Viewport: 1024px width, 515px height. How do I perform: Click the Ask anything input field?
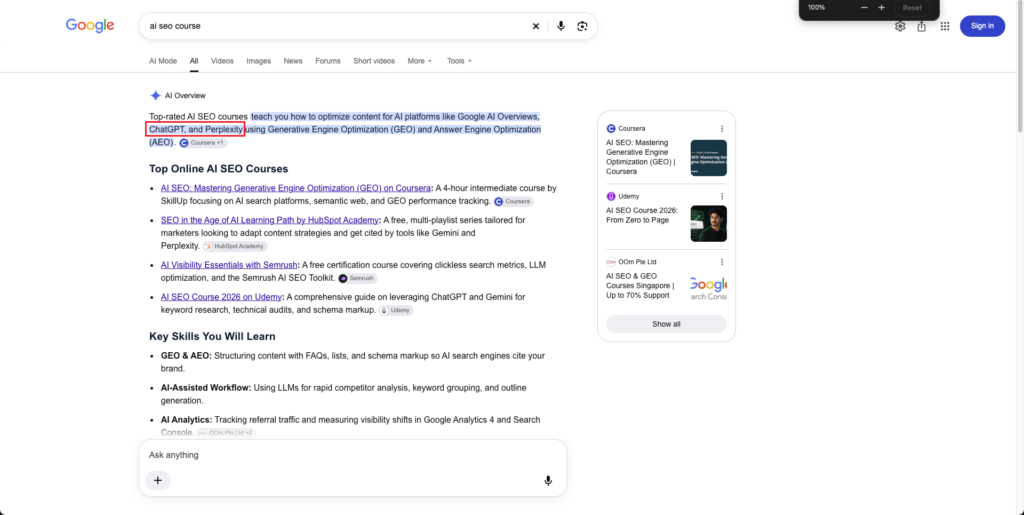[353, 455]
